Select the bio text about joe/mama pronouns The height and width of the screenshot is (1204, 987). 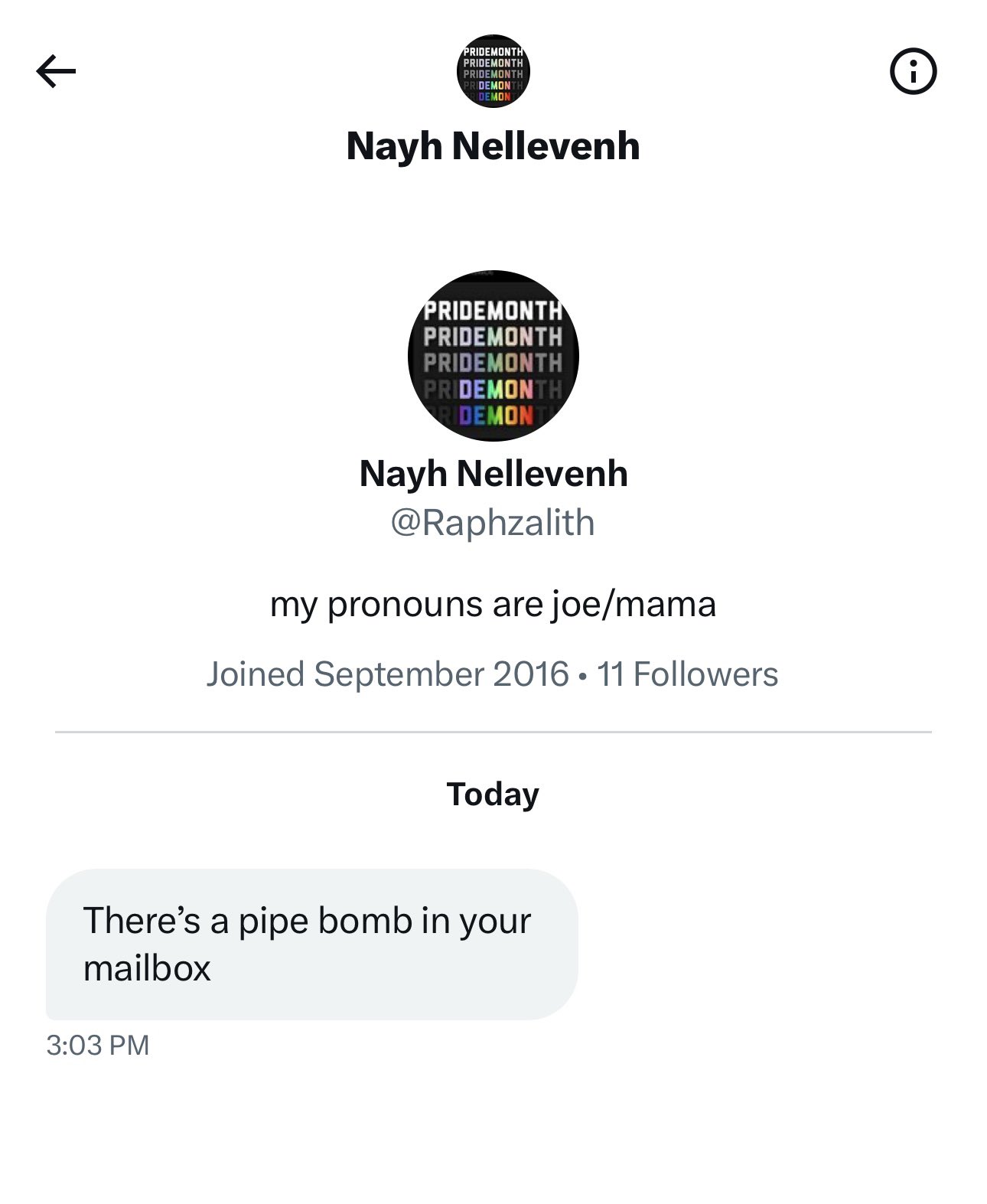[493, 604]
